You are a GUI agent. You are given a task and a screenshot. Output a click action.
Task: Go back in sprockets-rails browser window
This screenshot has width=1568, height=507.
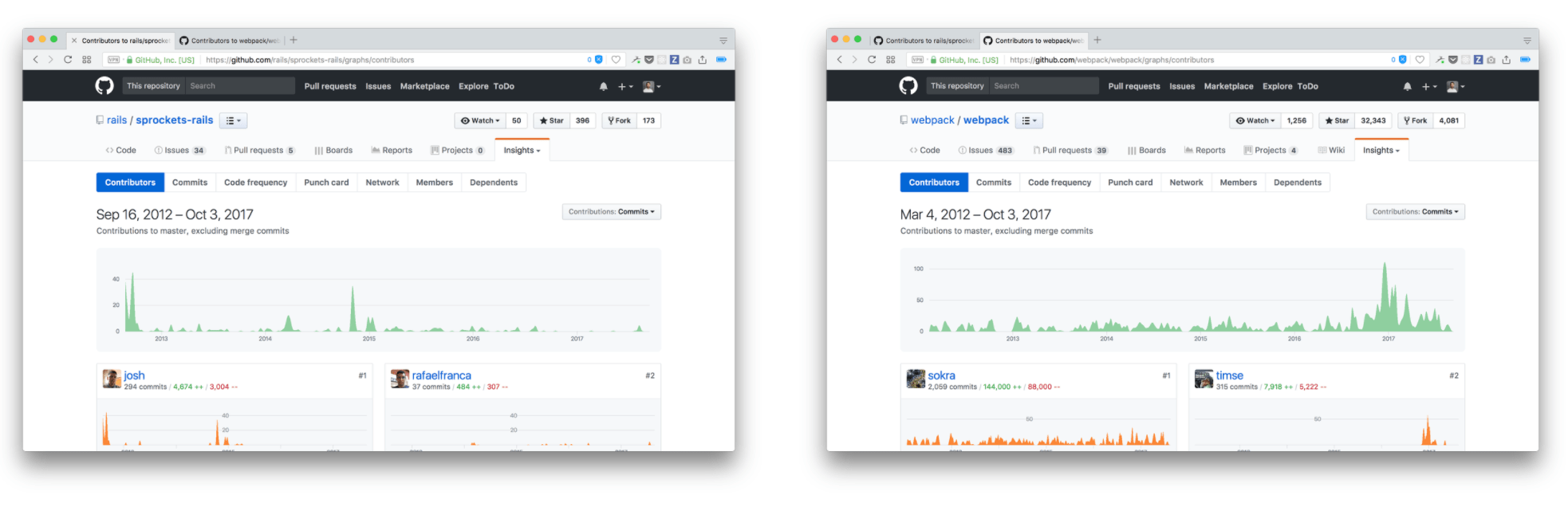tap(35, 60)
